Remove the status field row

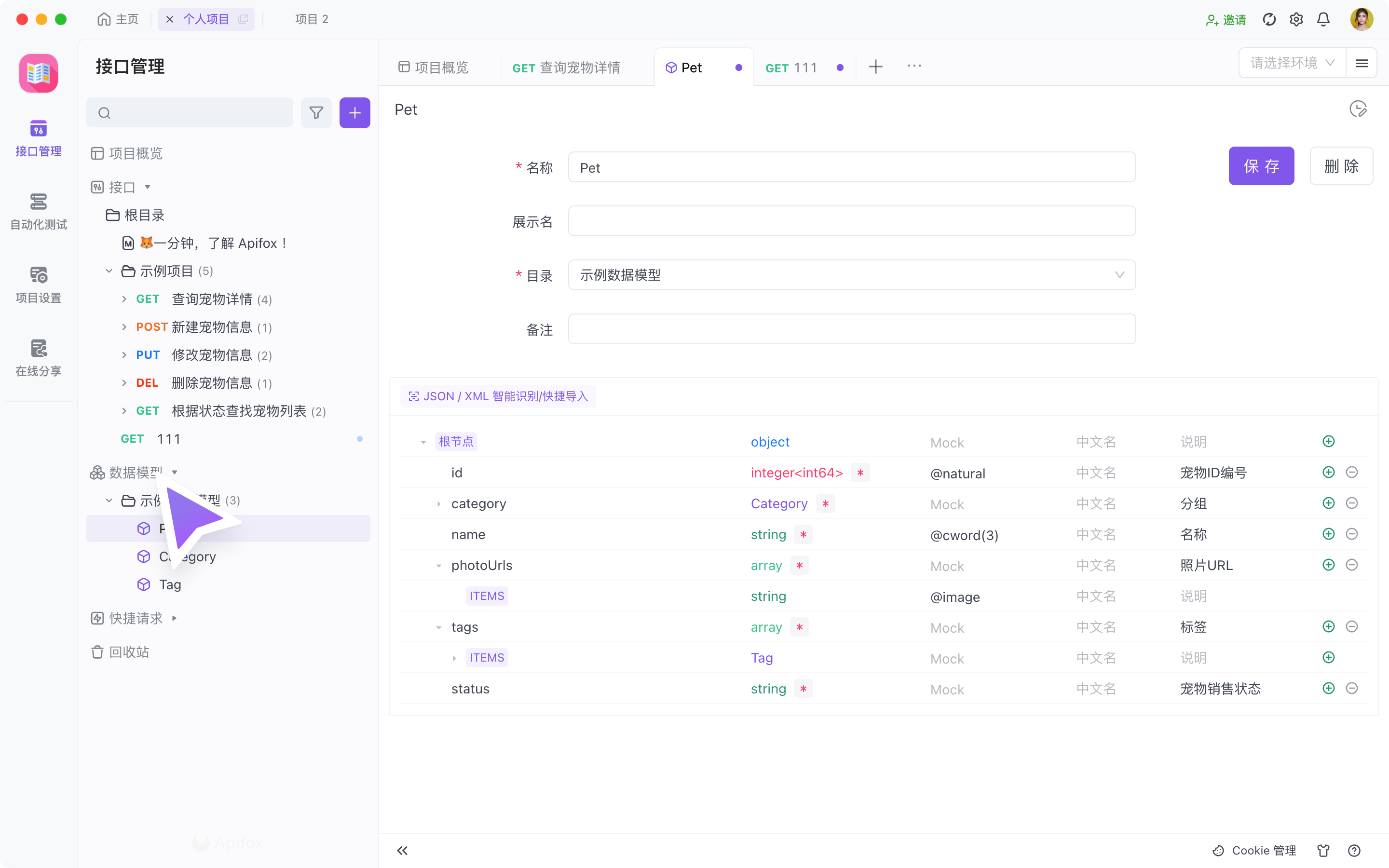click(1352, 688)
